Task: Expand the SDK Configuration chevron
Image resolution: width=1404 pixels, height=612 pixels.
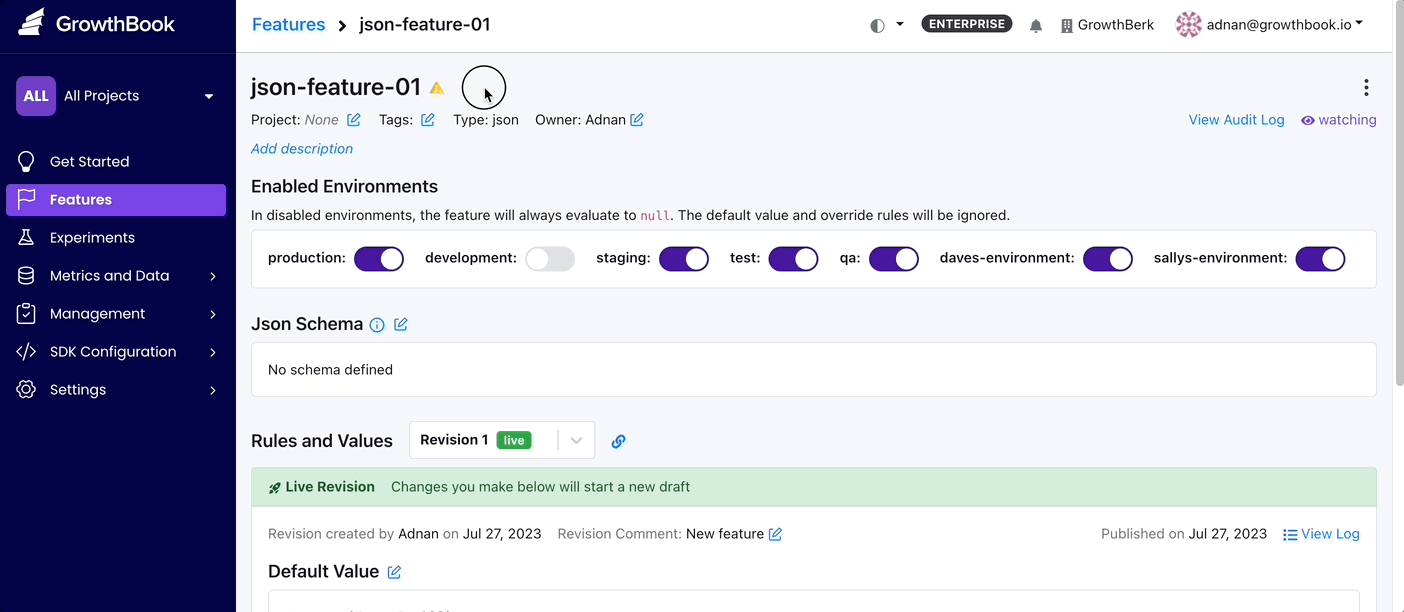Action: (x=213, y=352)
